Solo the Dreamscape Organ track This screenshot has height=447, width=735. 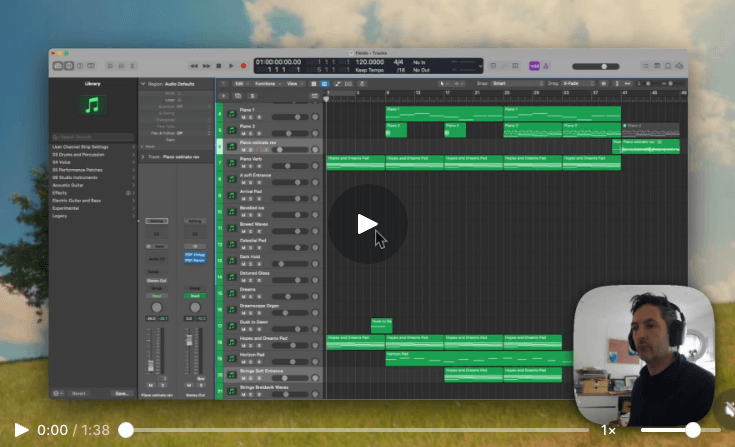(251, 313)
